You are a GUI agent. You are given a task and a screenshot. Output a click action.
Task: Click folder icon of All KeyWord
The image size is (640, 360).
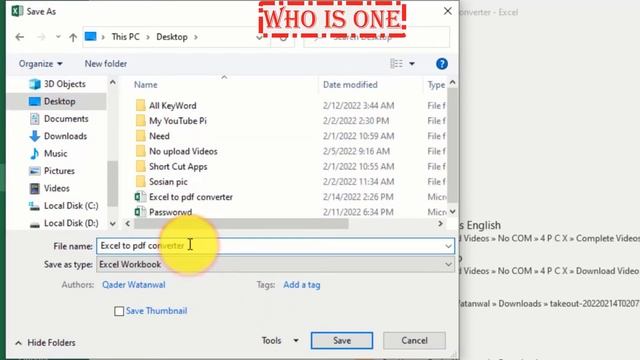140,105
